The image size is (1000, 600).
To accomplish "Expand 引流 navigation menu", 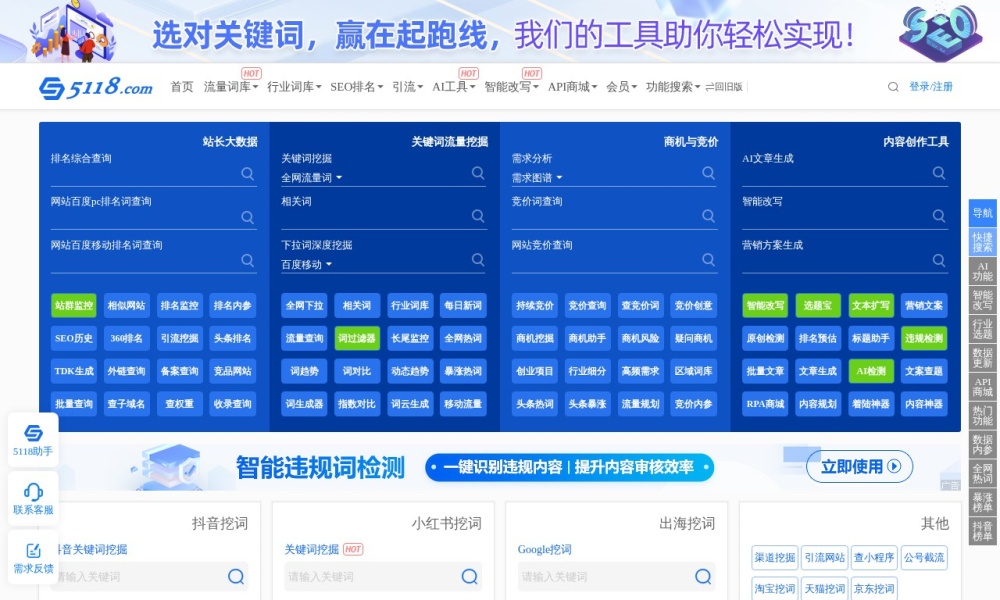I will pyautogui.click(x=408, y=87).
